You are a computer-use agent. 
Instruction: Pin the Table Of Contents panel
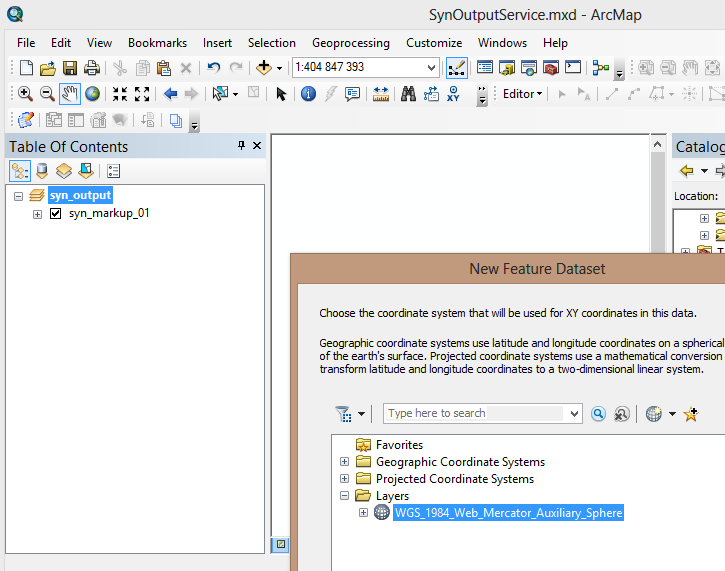coord(241,146)
